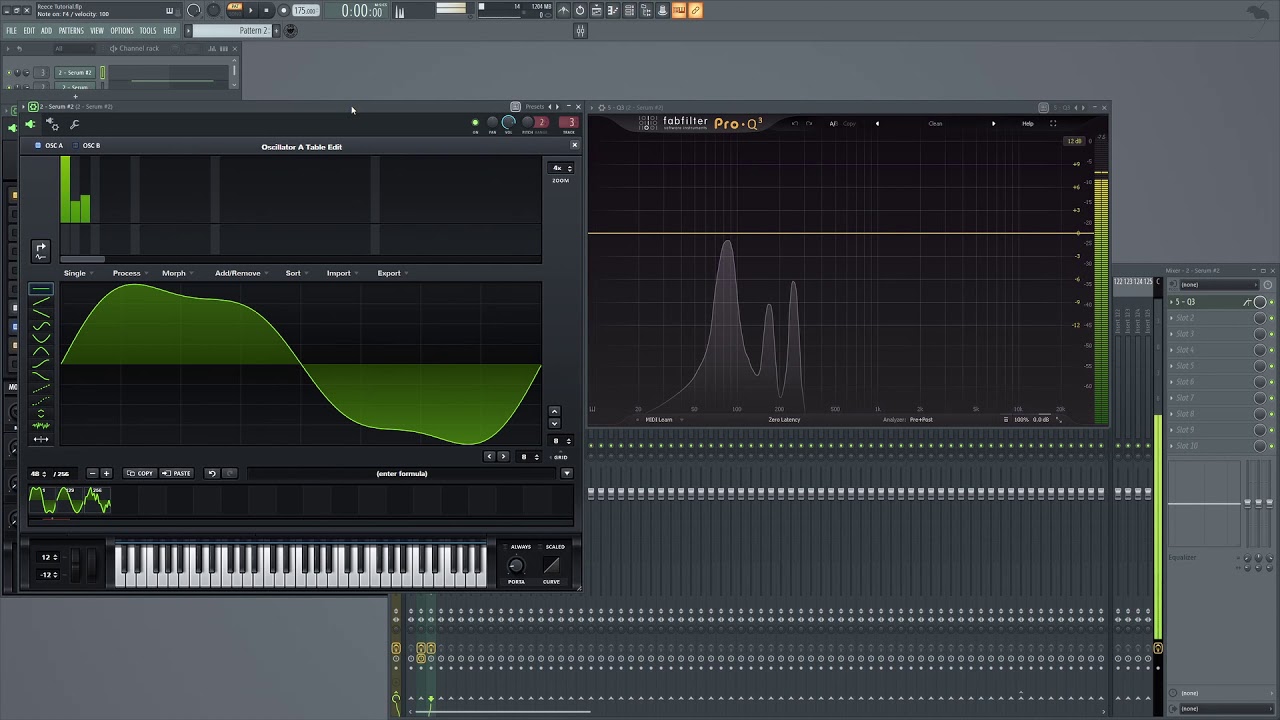Open the Serum wrapper detailed settings gear
The width and height of the screenshot is (1280, 720).
(x=53, y=124)
